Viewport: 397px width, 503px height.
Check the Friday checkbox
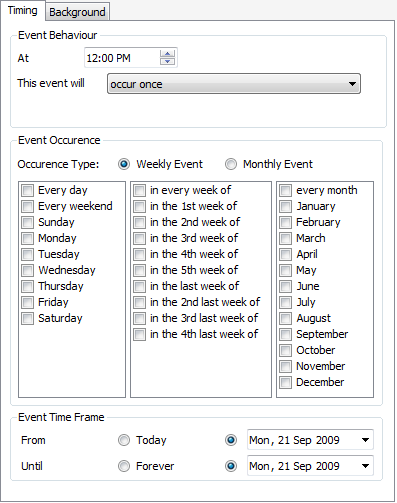[x=28, y=303]
